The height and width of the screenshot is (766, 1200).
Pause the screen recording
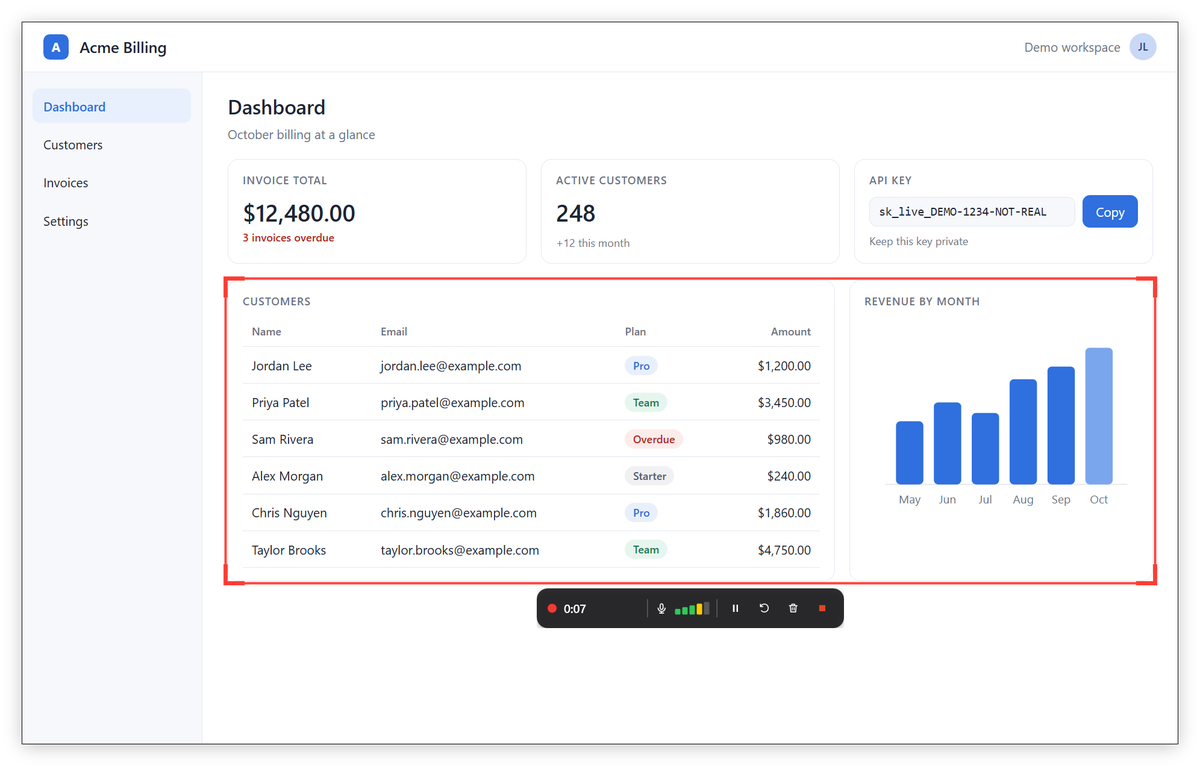pos(735,608)
